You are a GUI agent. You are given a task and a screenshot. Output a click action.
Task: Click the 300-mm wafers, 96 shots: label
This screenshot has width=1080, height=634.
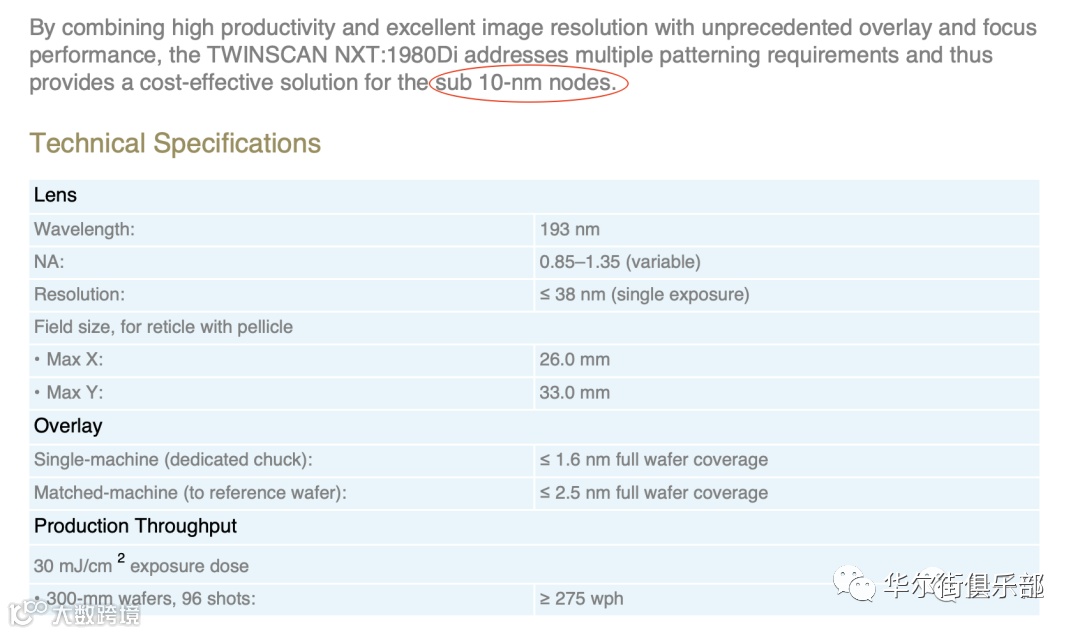(x=150, y=598)
